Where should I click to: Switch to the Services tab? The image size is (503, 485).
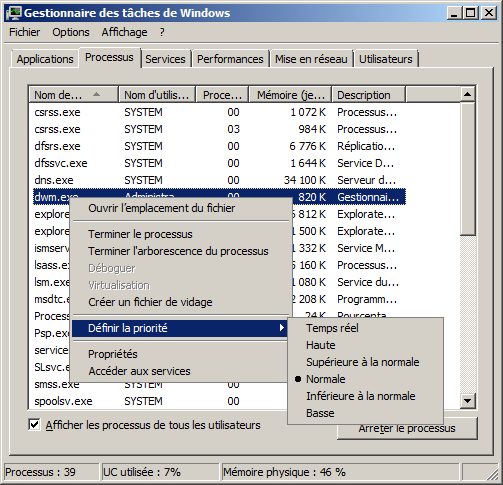(165, 59)
